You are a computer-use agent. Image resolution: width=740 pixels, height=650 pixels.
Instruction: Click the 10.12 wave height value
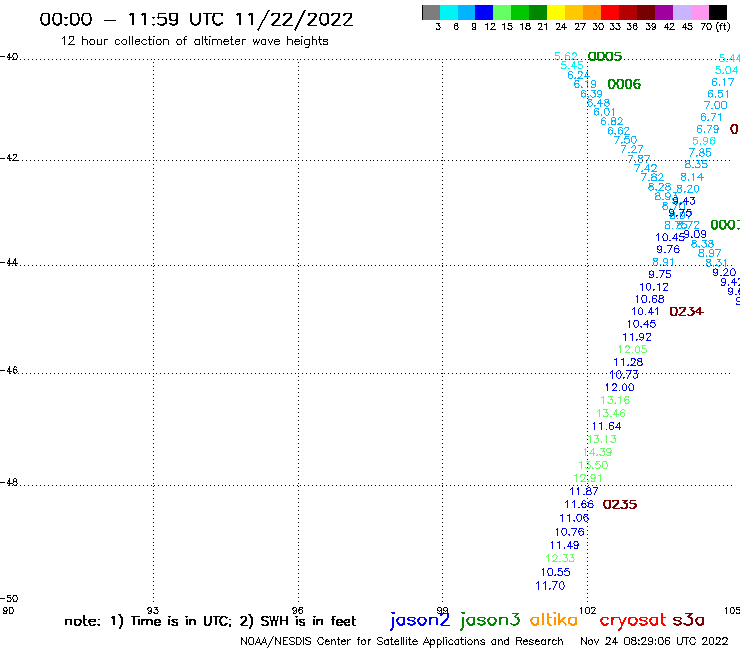(654, 287)
